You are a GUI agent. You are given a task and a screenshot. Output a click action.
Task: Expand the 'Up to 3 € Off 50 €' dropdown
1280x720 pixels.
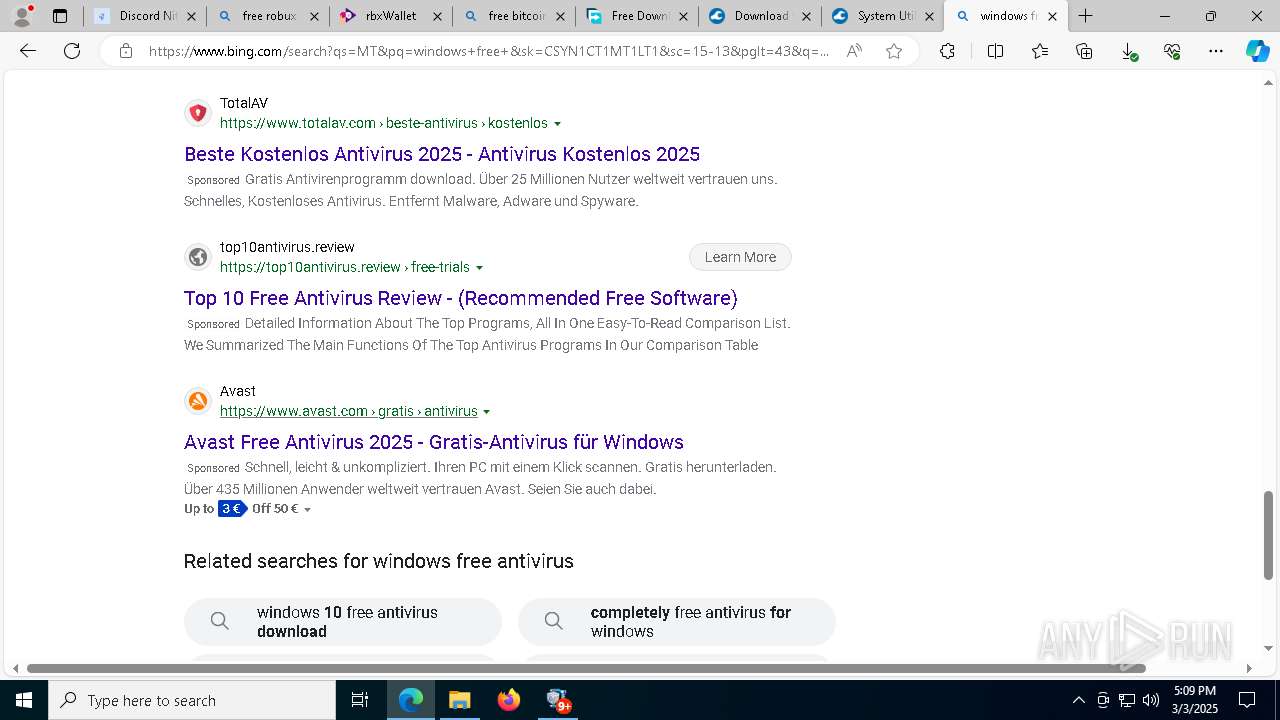tap(307, 509)
